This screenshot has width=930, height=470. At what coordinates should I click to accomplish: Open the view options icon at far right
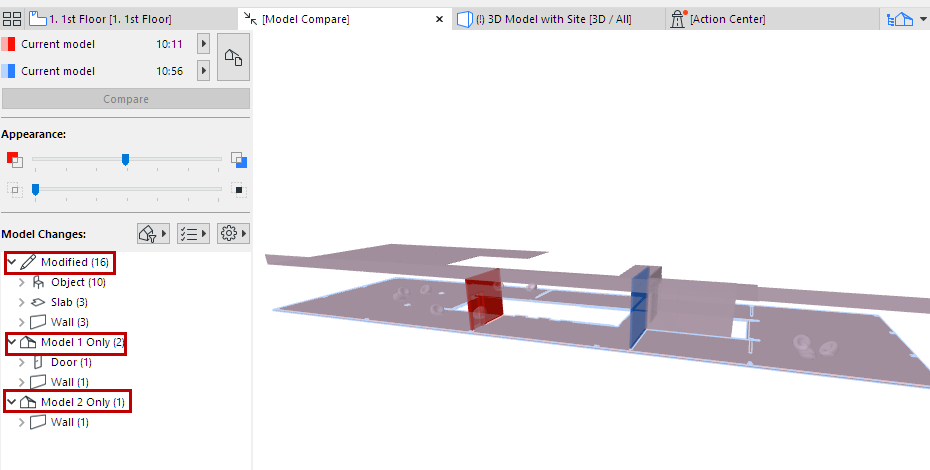(x=900, y=19)
